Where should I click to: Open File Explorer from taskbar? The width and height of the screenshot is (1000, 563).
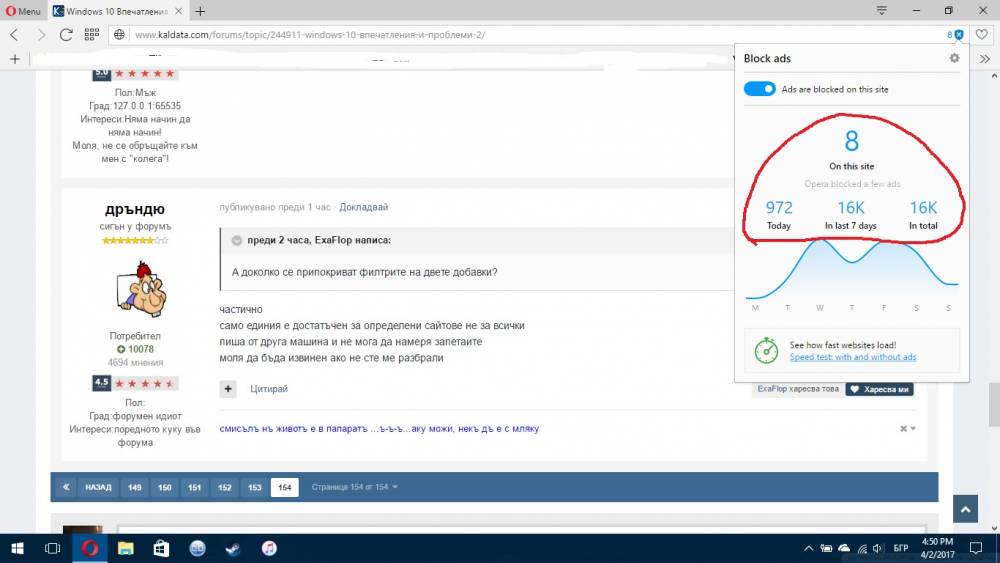click(x=126, y=548)
